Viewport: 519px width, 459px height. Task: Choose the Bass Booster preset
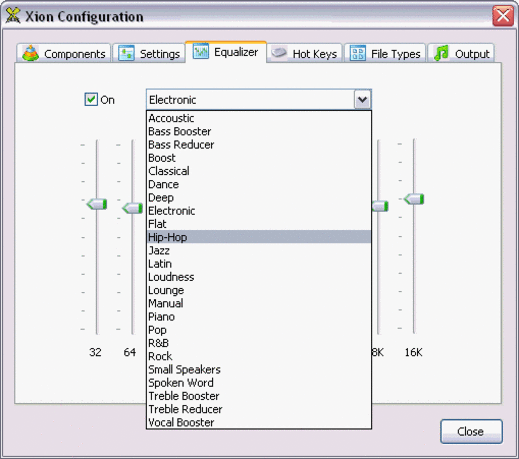(259, 131)
